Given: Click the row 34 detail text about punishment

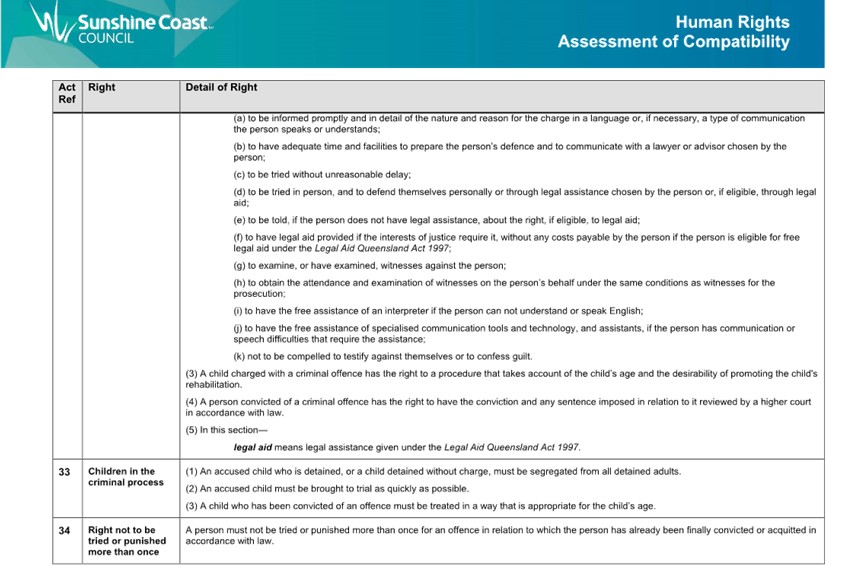Looking at the screenshot, I should (500, 535).
